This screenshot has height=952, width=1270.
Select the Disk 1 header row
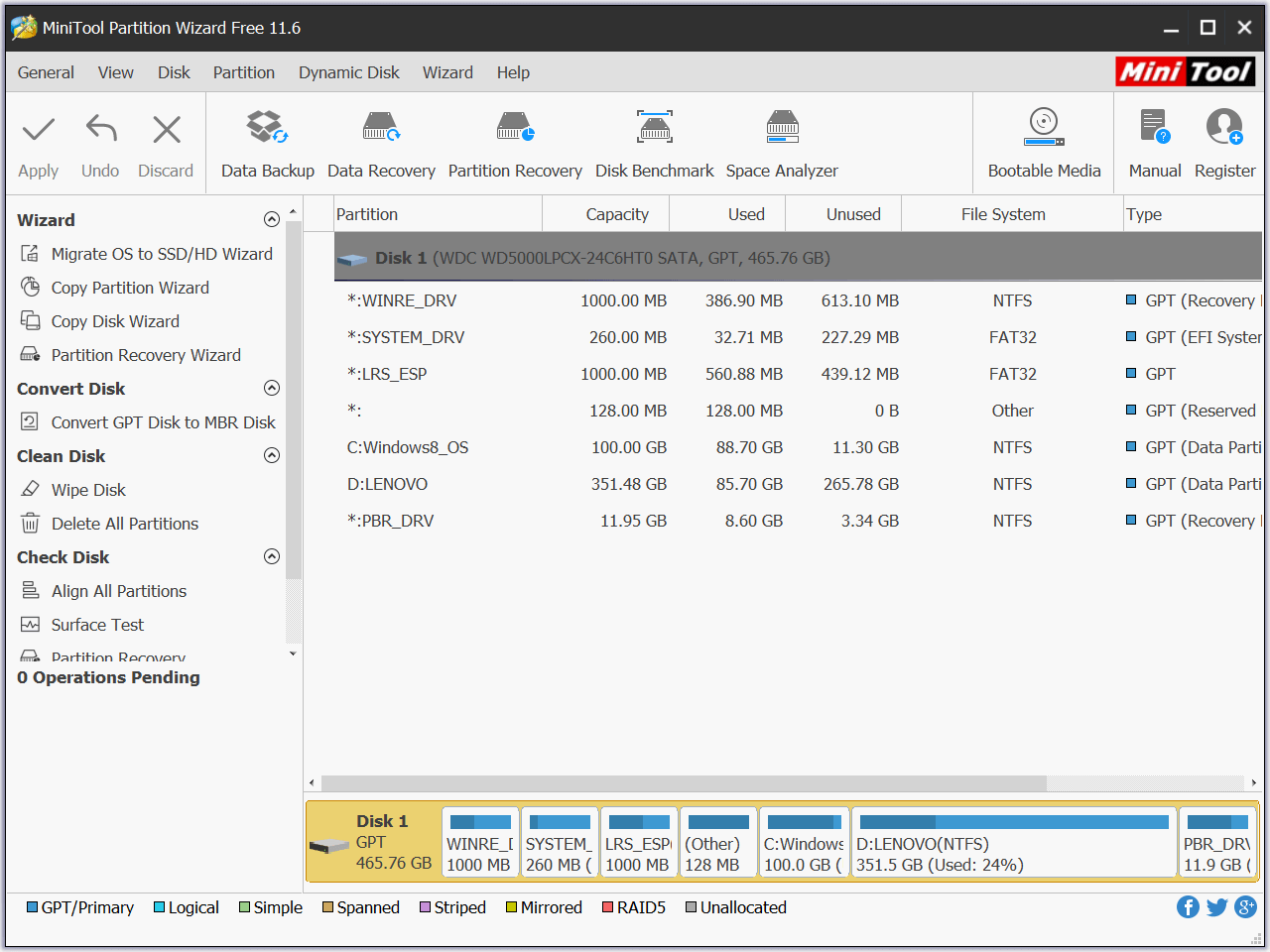coord(798,258)
